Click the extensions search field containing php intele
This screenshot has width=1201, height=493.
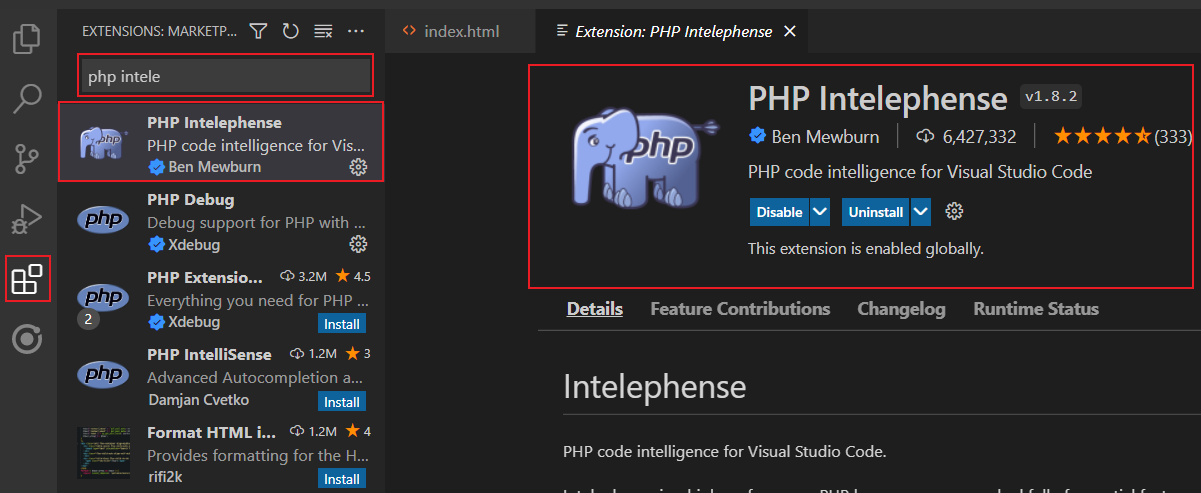click(x=225, y=76)
